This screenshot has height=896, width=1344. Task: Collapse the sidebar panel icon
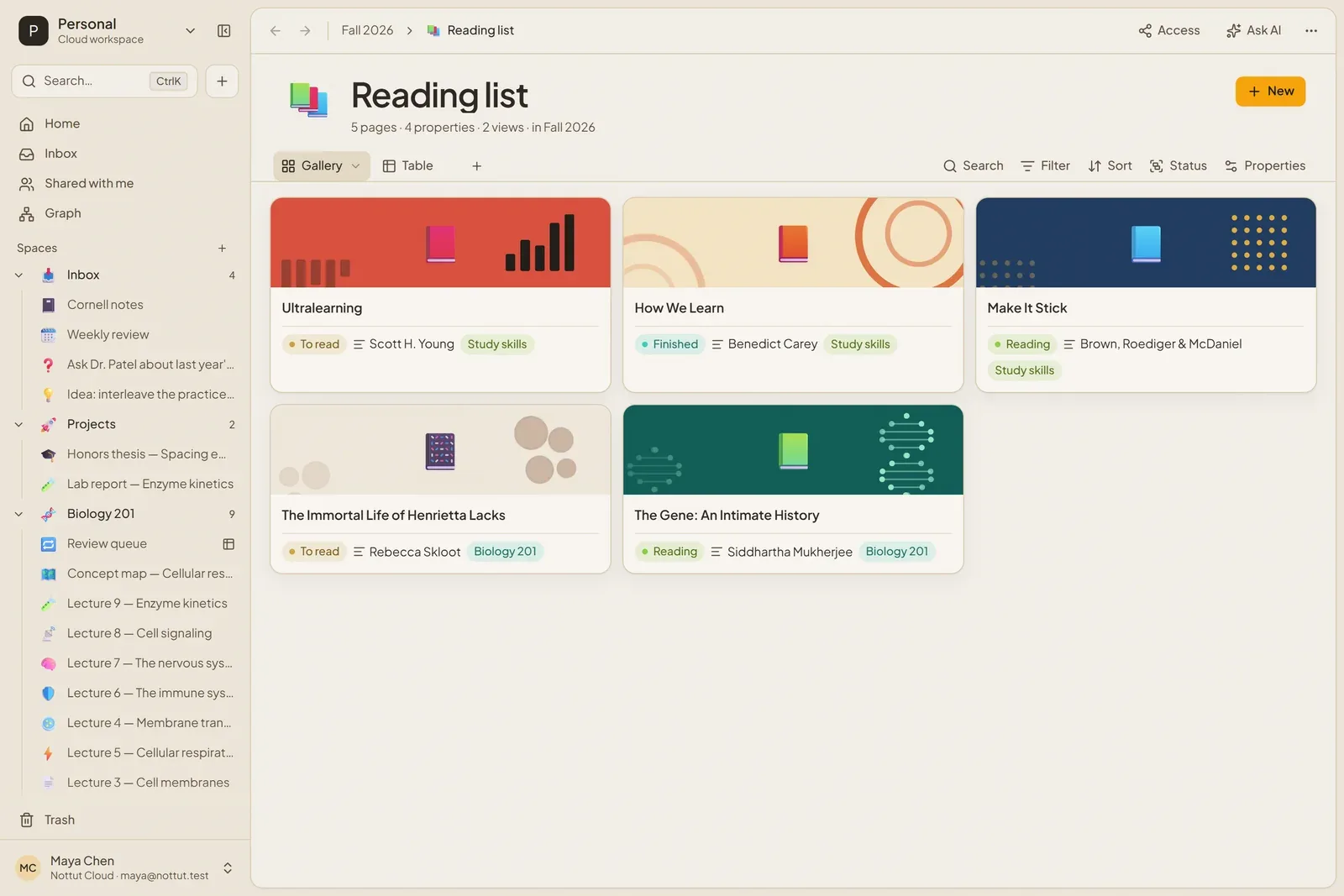(x=223, y=31)
